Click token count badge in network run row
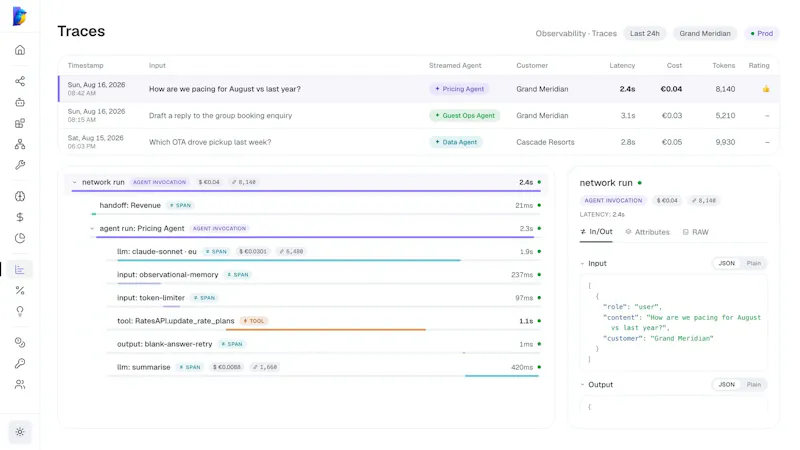The image size is (800, 450). tap(244, 182)
